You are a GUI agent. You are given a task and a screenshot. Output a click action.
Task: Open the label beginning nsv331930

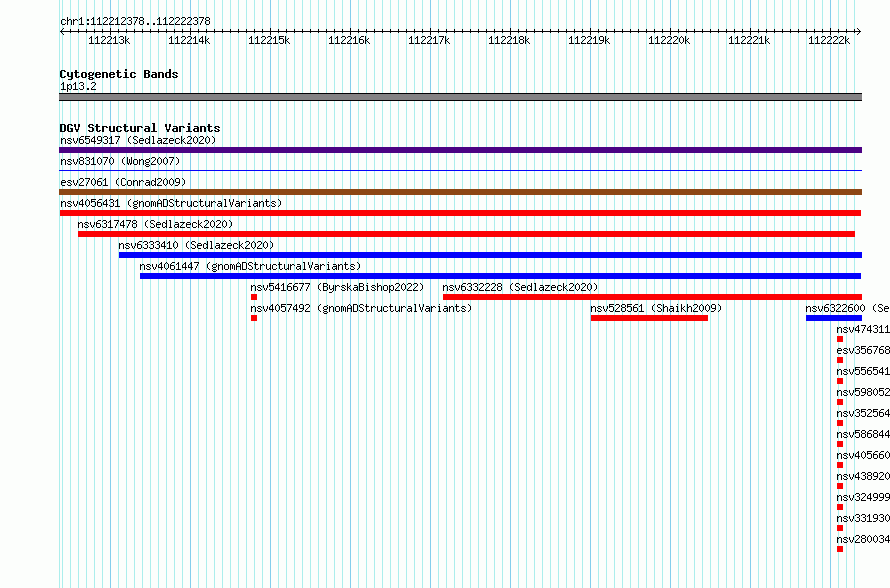[863, 518]
